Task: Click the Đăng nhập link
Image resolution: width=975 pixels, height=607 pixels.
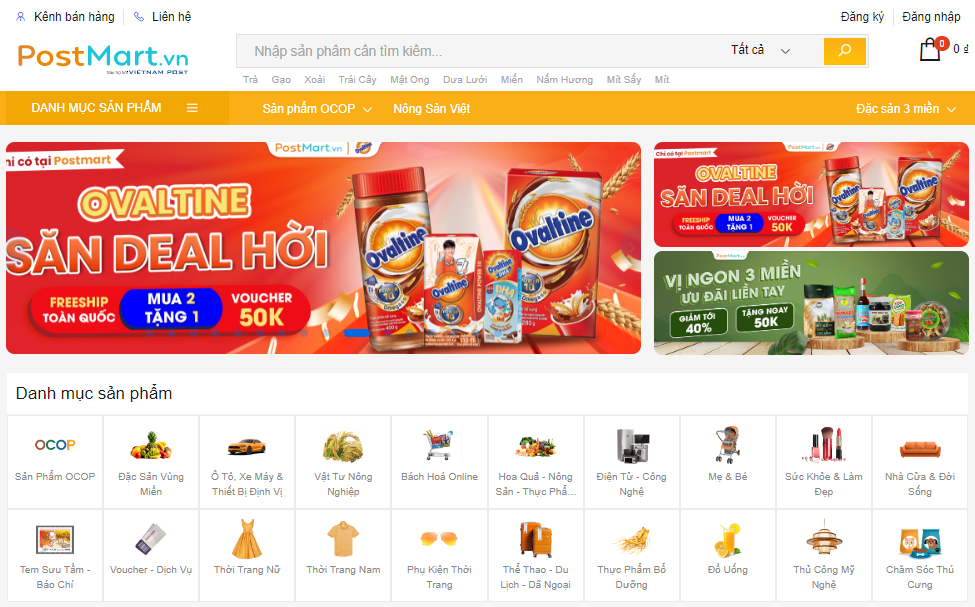Action: tap(931, 17)
